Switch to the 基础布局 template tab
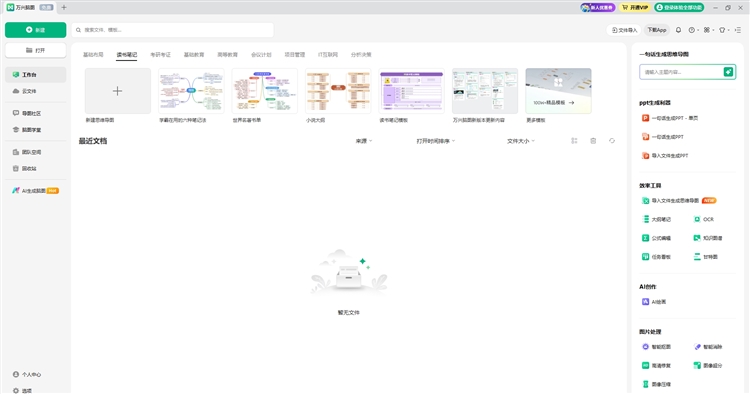The width and height of the screenshot is (750, 394). 93,55
